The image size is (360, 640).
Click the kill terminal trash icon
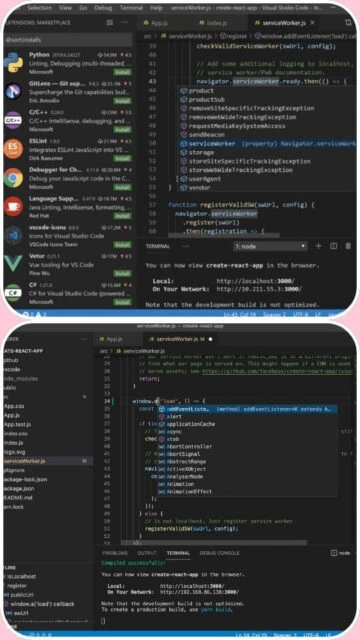click(x=348, y=246)
